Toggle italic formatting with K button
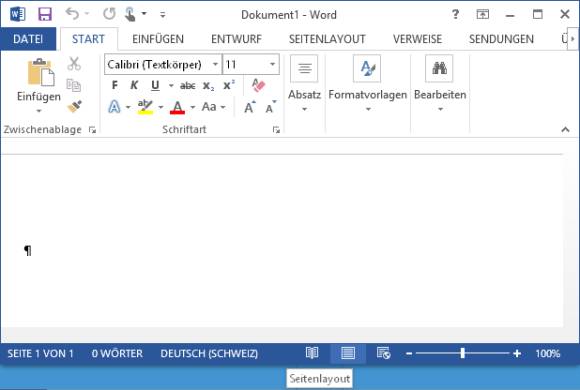This screenshot has height=390, width=580. [134, 85]
